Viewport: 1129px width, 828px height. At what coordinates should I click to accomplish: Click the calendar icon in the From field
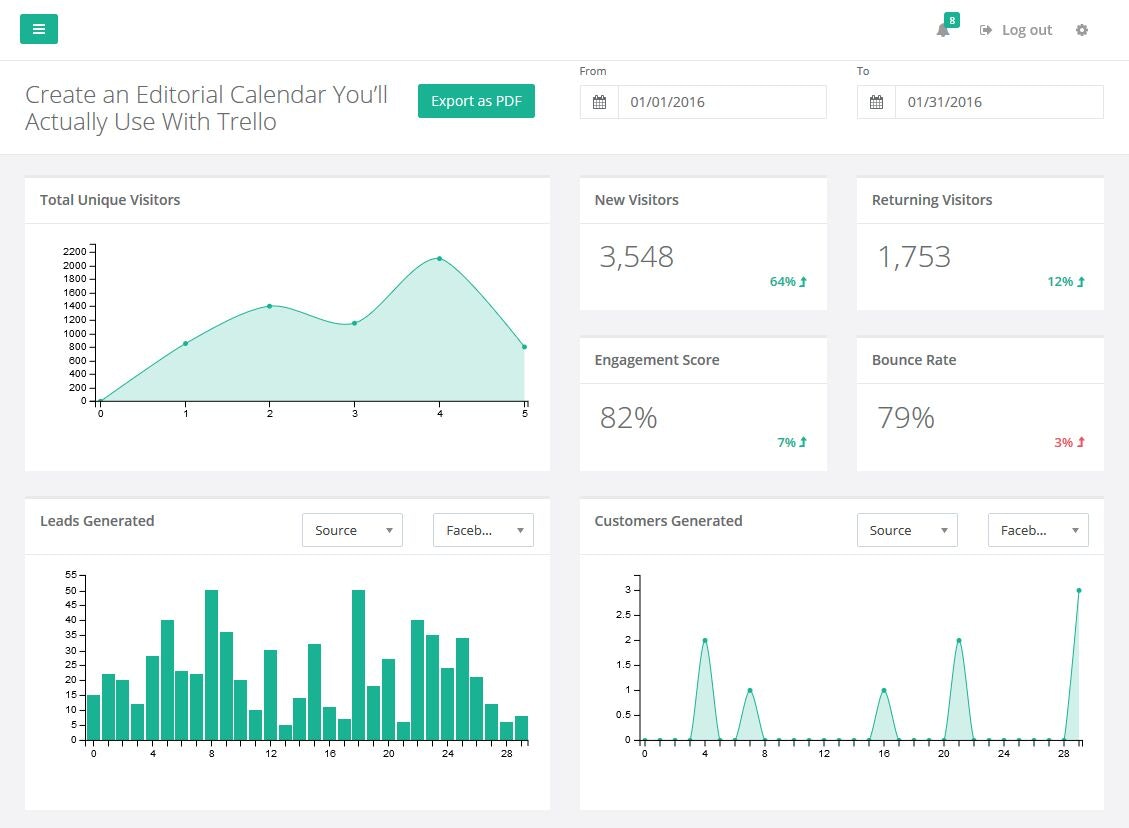(x=598, y=101)
